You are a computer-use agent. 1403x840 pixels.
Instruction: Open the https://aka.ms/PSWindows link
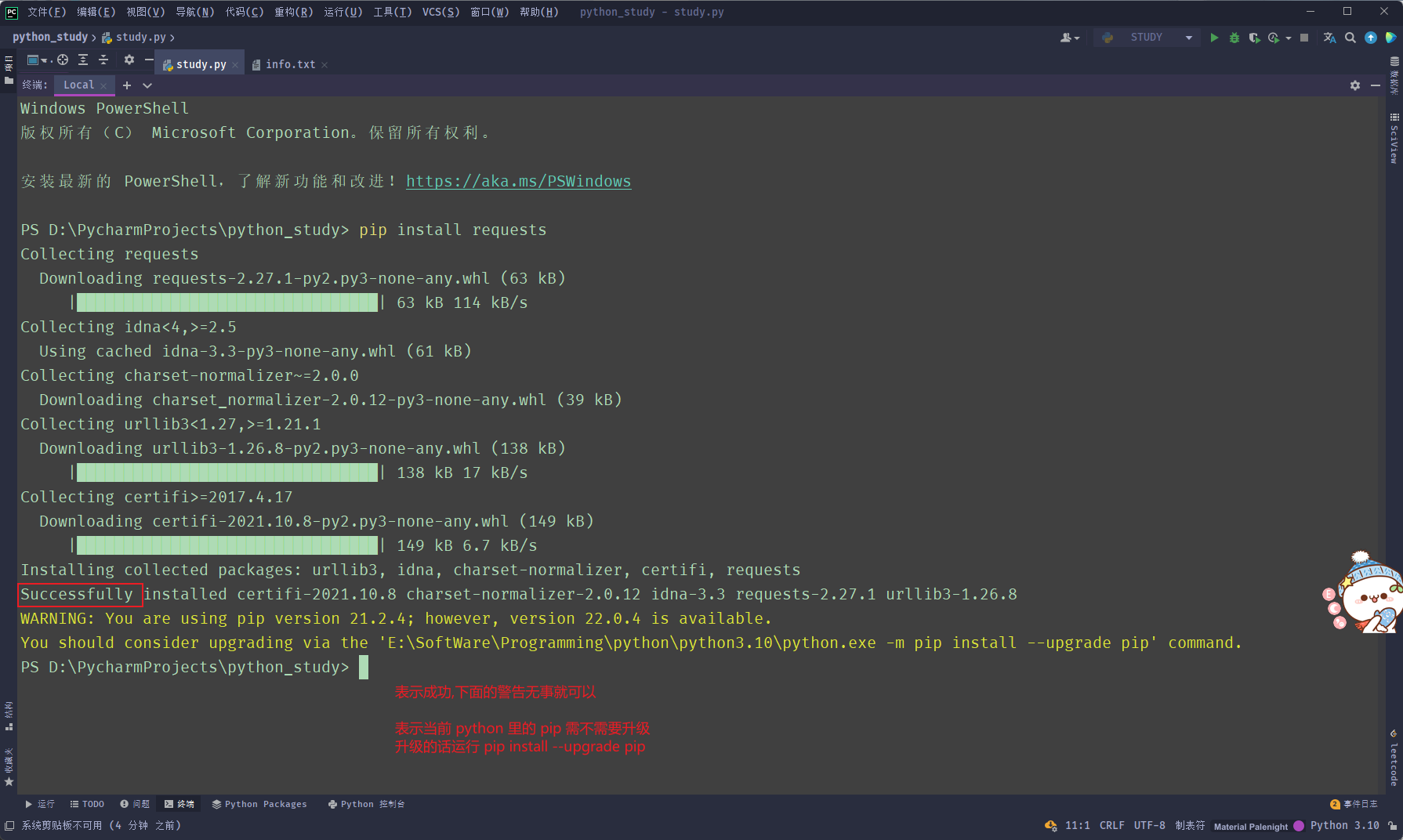tap(518, 181)
